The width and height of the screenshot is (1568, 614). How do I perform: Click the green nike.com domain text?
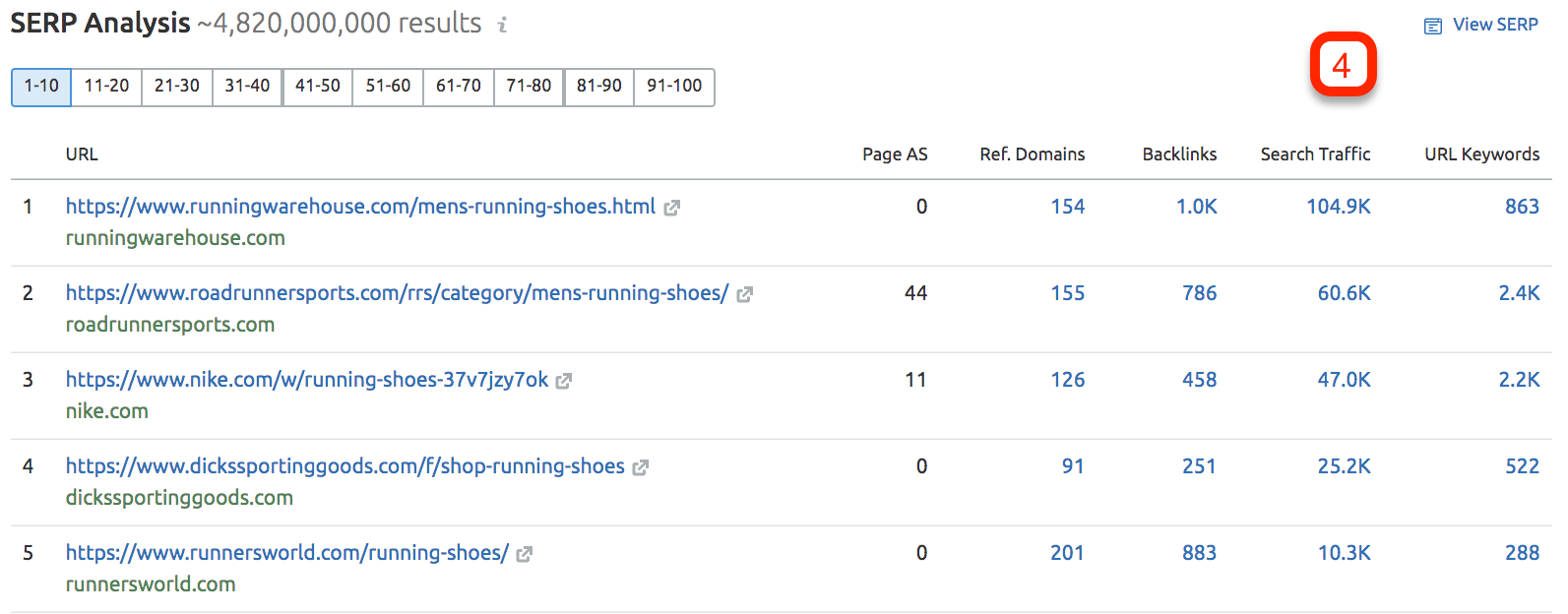(x=107, y=411)
